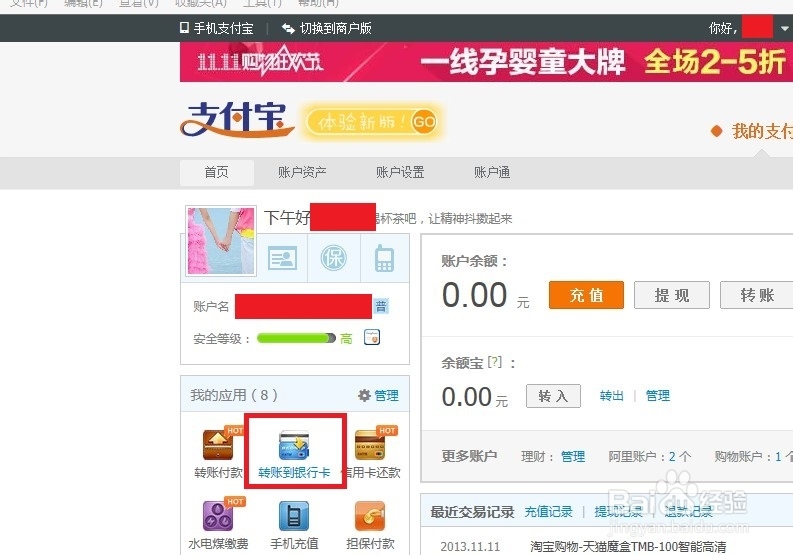Click the 普 account type badge
793x555 pixels.
[x=381, y=306]
